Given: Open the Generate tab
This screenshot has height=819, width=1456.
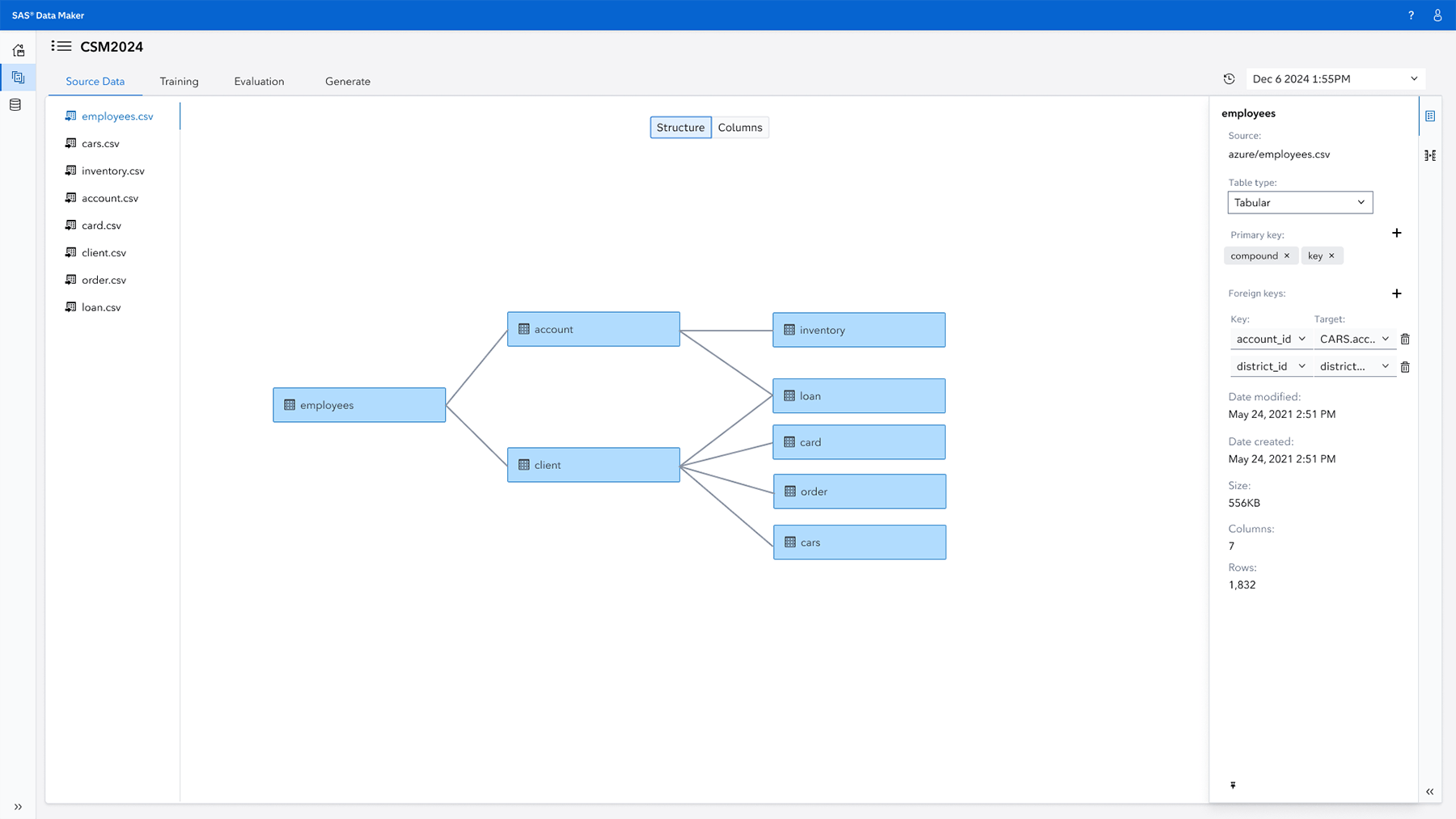Looking at the screenshot, I should tap(347, 81).
